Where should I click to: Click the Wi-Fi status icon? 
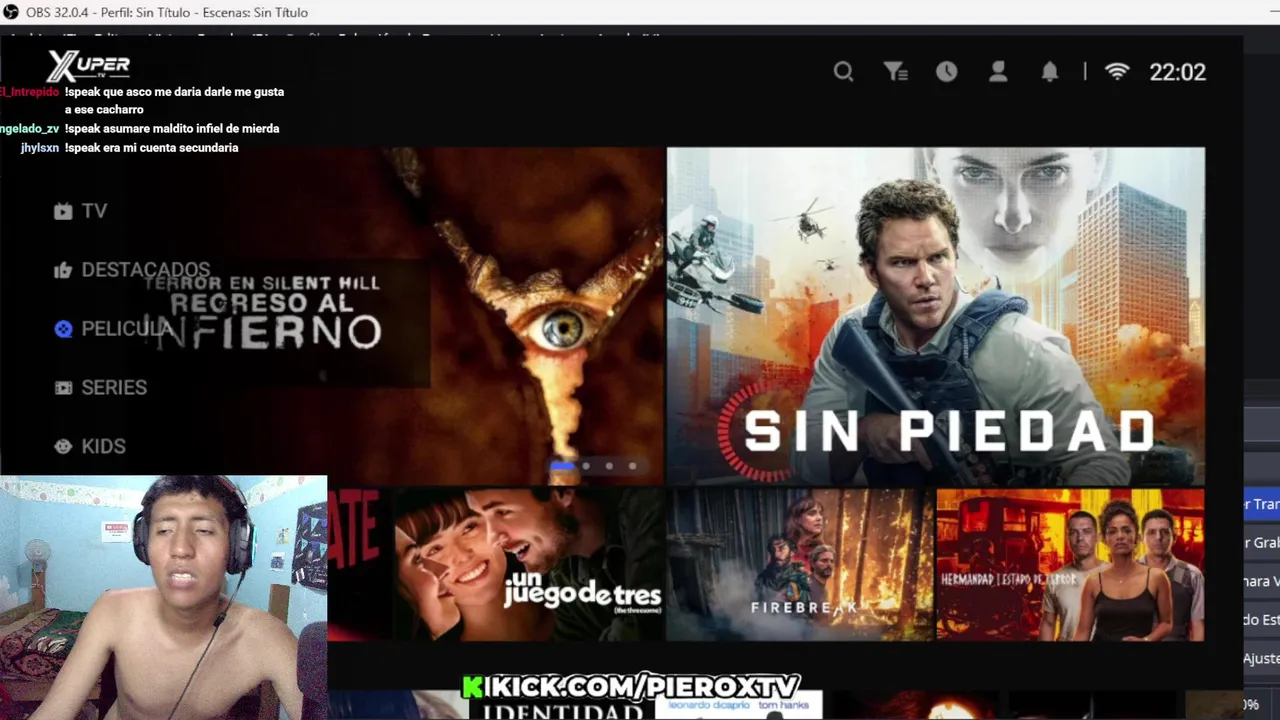(x=1117, y=72)
